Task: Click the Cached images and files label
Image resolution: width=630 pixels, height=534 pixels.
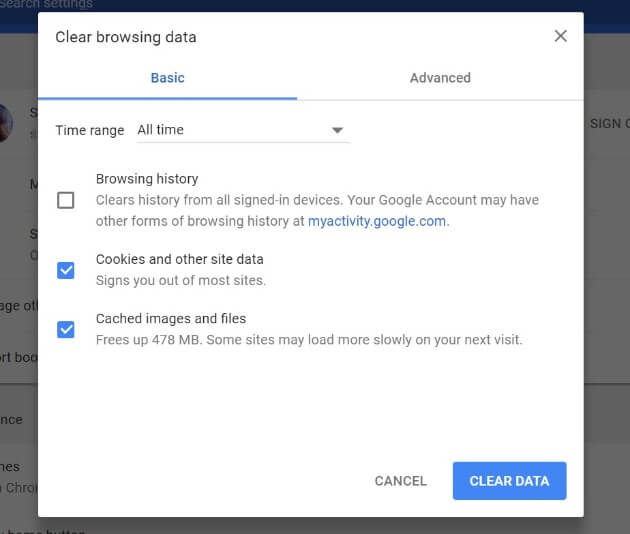Action: tap(171, 319)
